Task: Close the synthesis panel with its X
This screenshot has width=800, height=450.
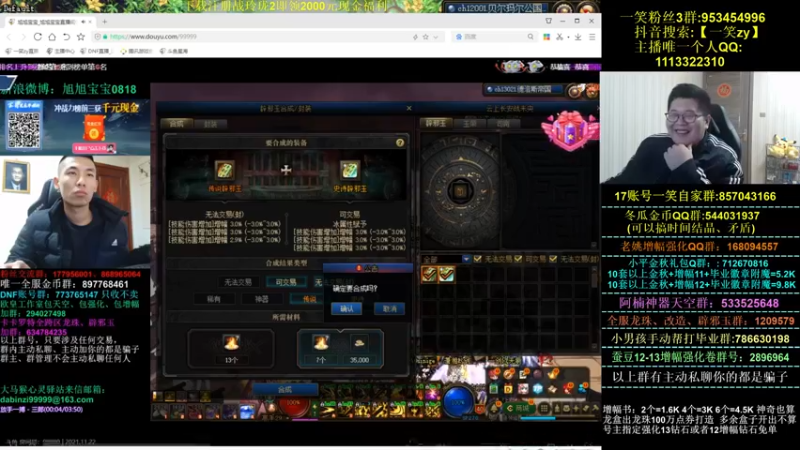Action: 409,108
